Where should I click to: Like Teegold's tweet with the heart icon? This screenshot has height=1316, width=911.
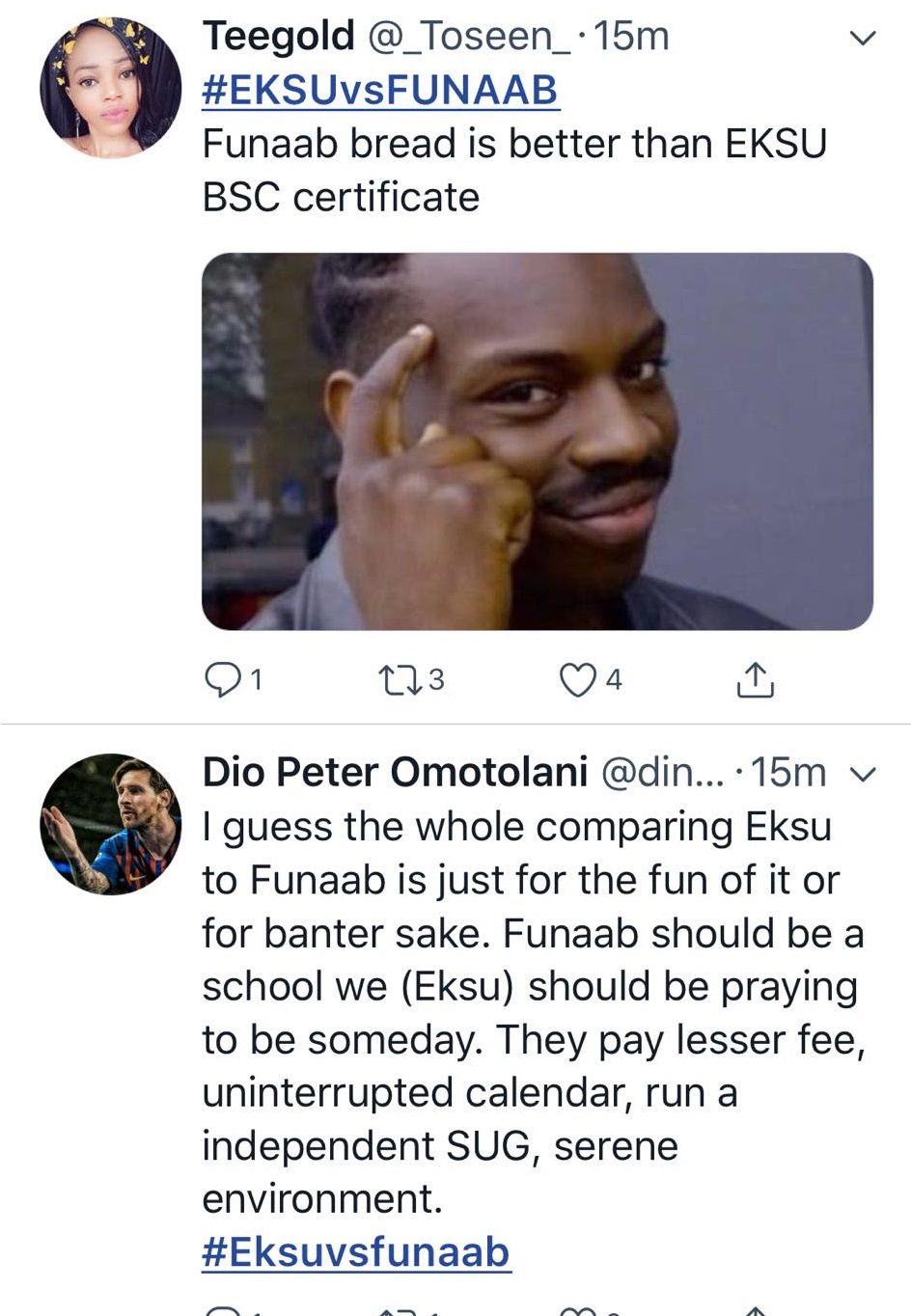(x=578, y=679)
